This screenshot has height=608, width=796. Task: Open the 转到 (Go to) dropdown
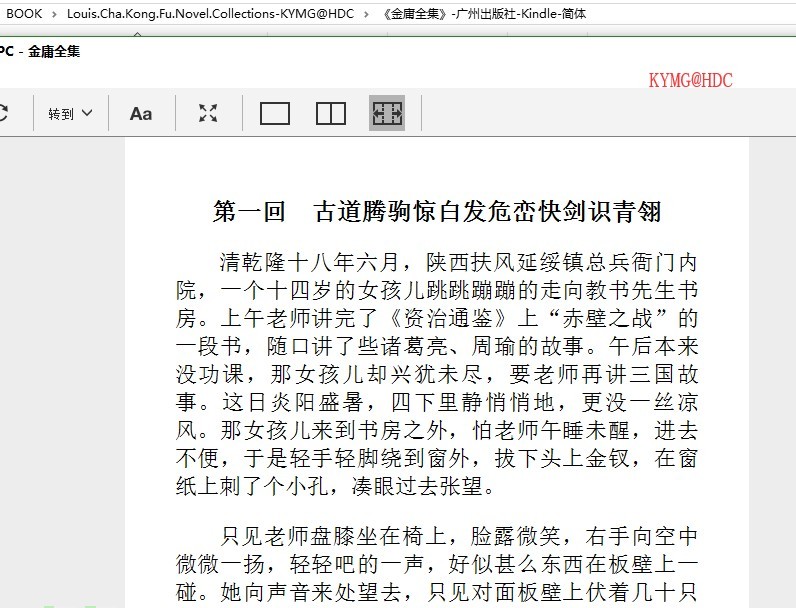click(x=70, y=113)
